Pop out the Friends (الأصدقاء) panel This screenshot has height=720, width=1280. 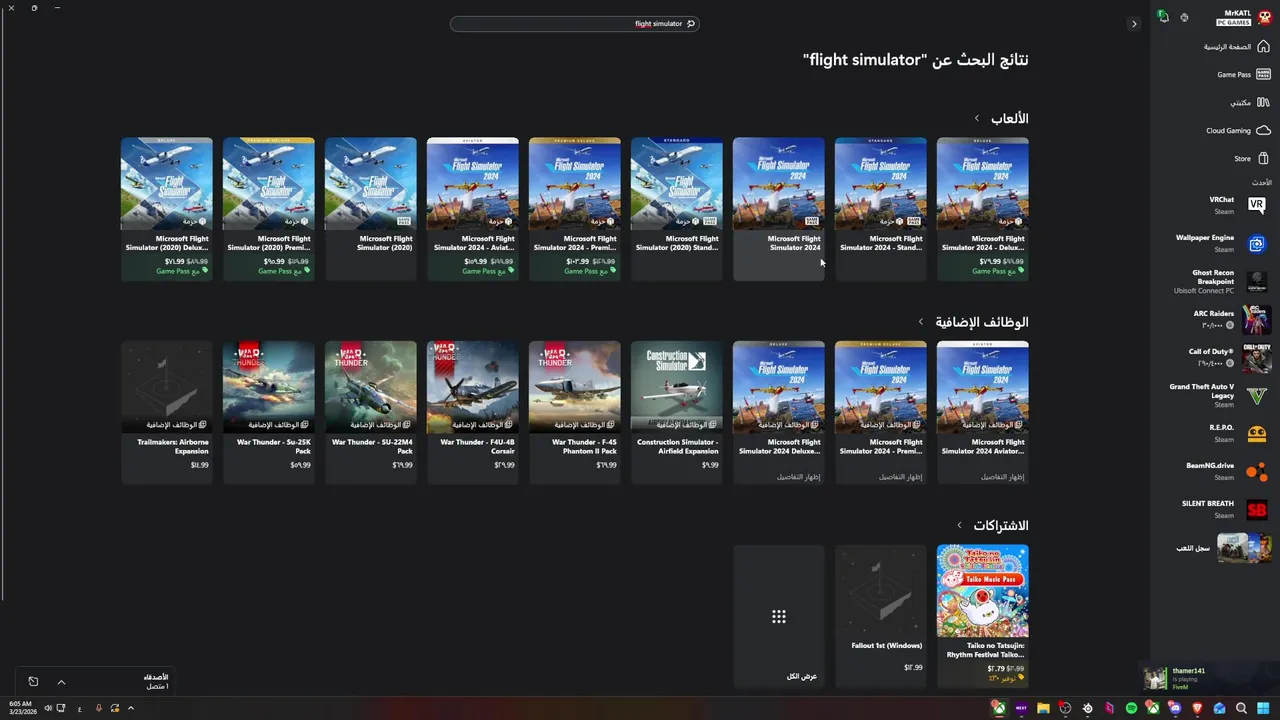33,682
